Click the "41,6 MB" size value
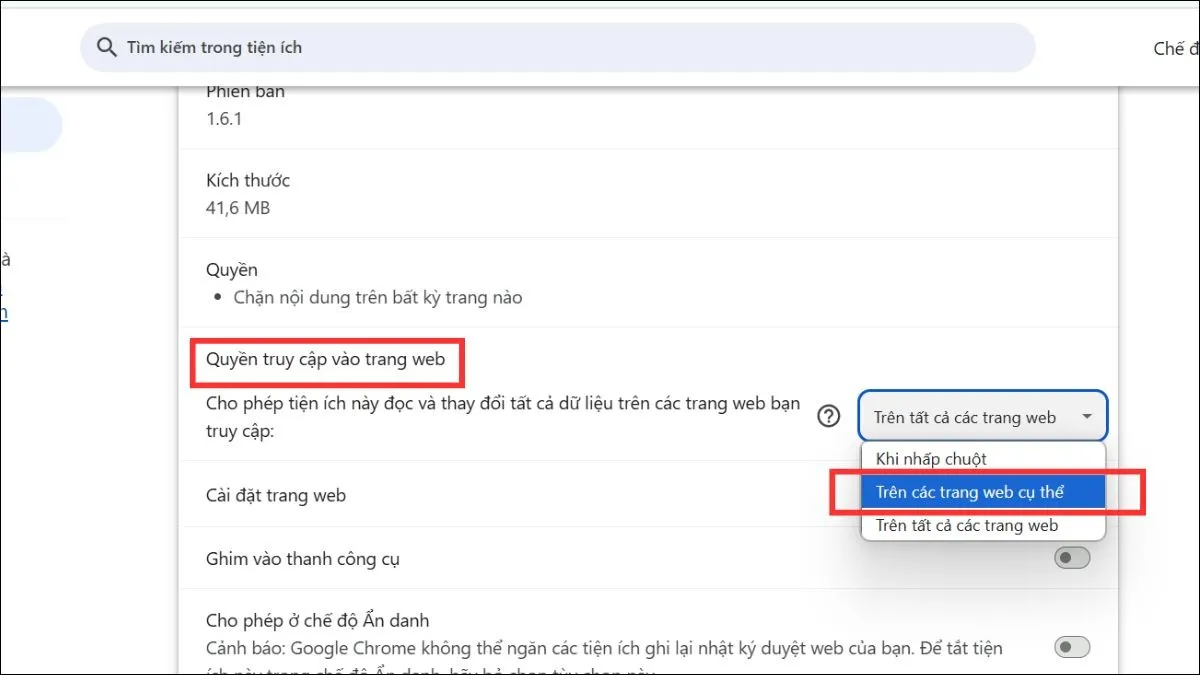This screenshot has height=675, width=1200. [238, 208]
